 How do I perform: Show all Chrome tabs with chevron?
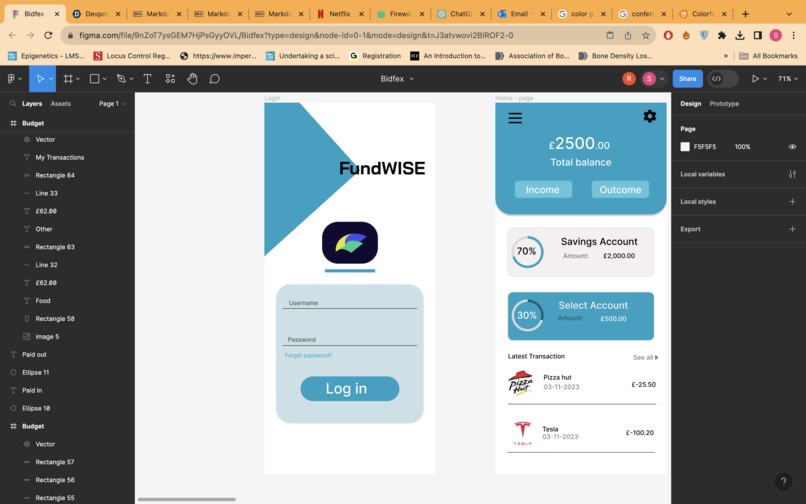789,14
